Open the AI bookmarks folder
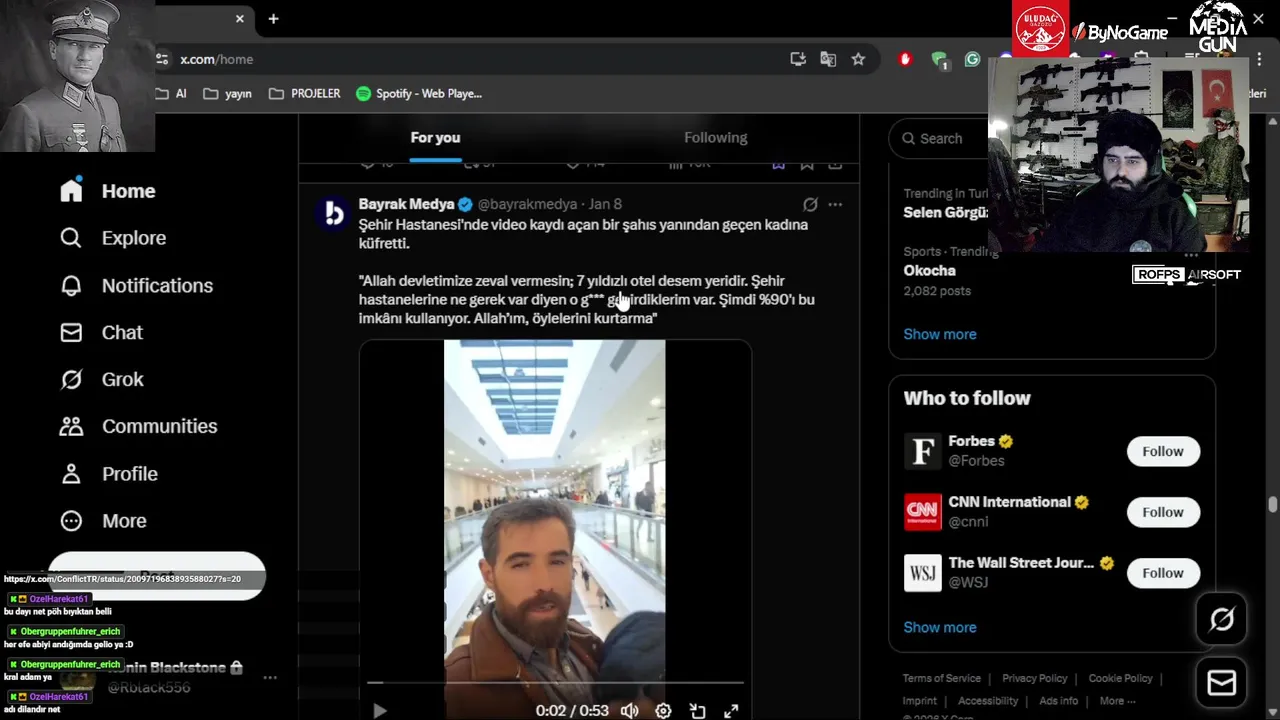The width and height of the screenshot is (1280, 720). 171,93
